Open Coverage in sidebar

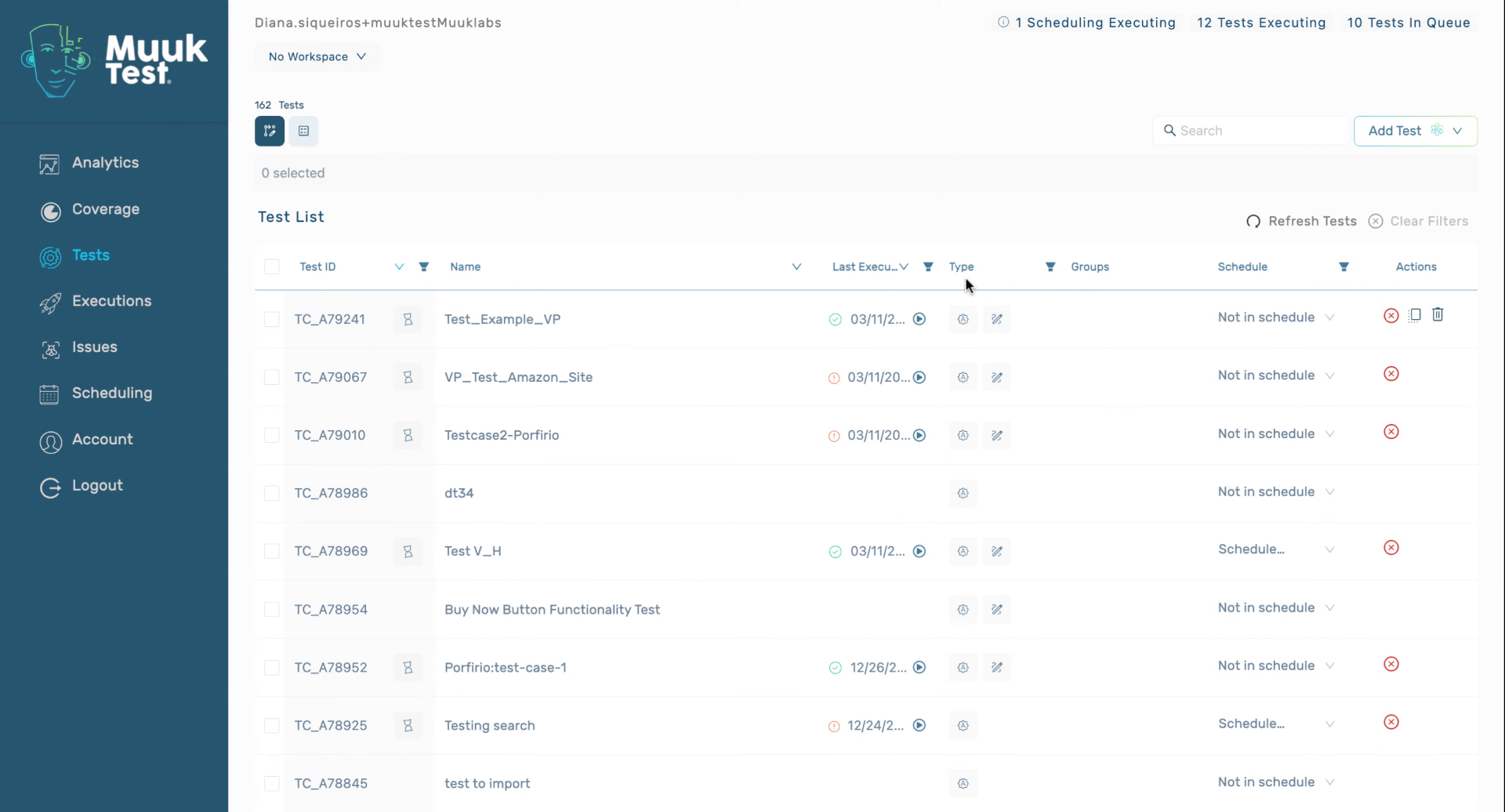click(x=89, y=210)
